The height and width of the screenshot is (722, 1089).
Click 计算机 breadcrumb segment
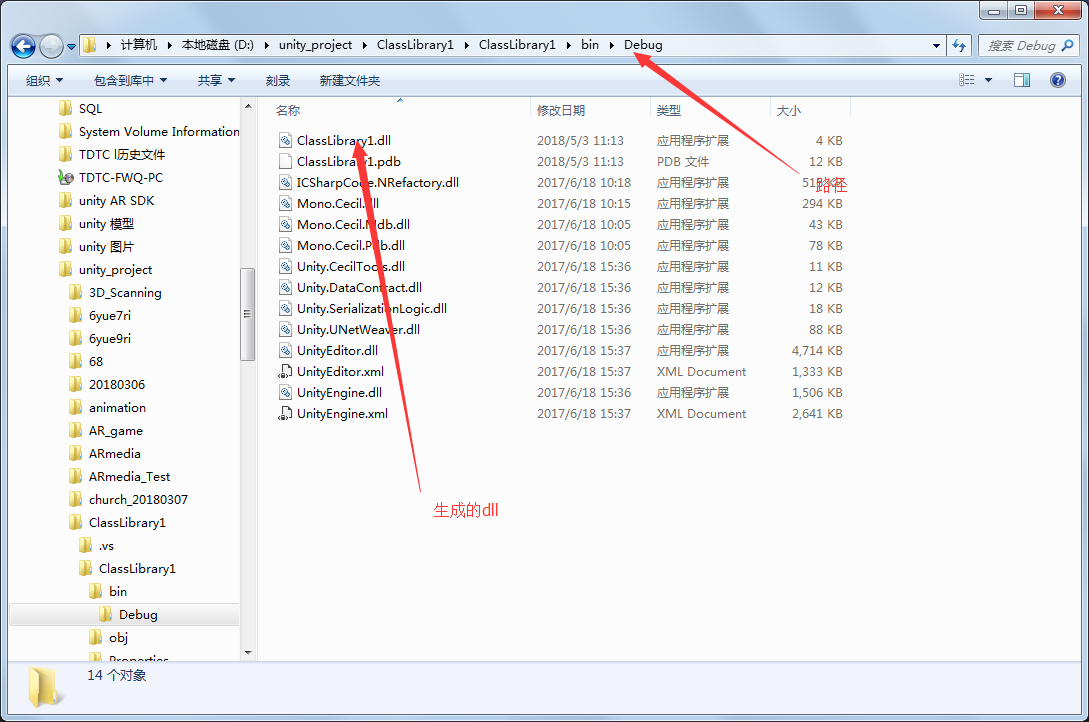coord(139,45)
